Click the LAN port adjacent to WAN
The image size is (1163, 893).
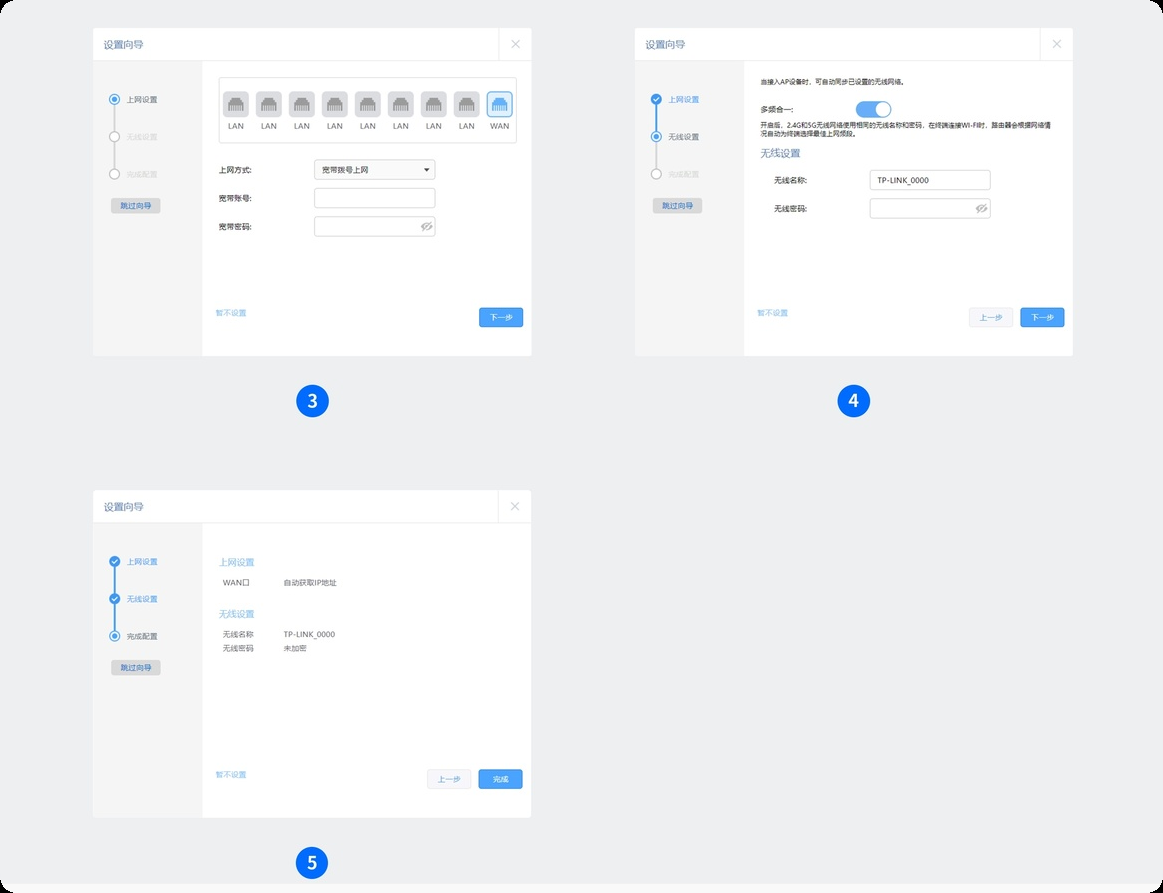[467, 105]
